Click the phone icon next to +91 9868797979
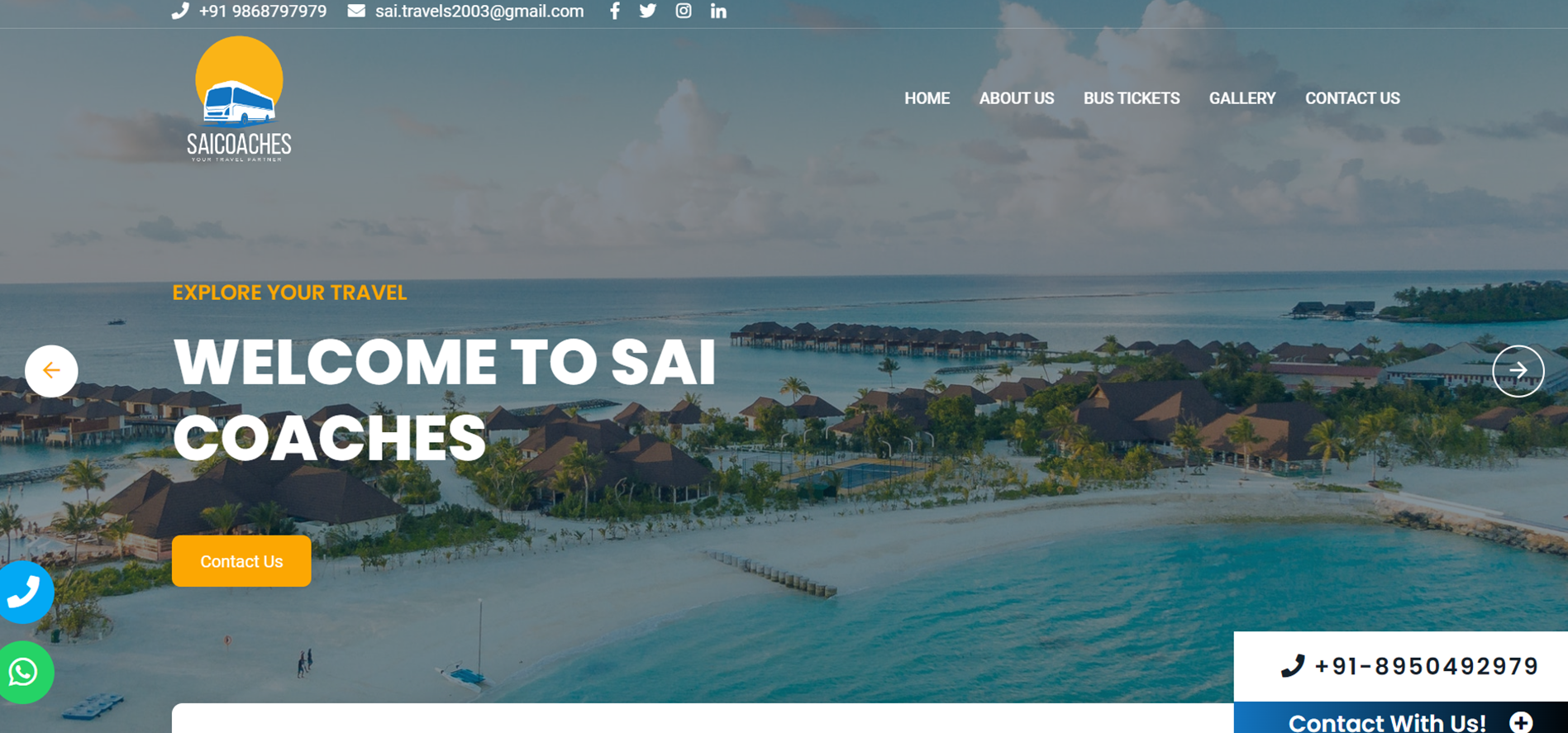The width and height of the screenshot is (1568, 733). [180, 11]
